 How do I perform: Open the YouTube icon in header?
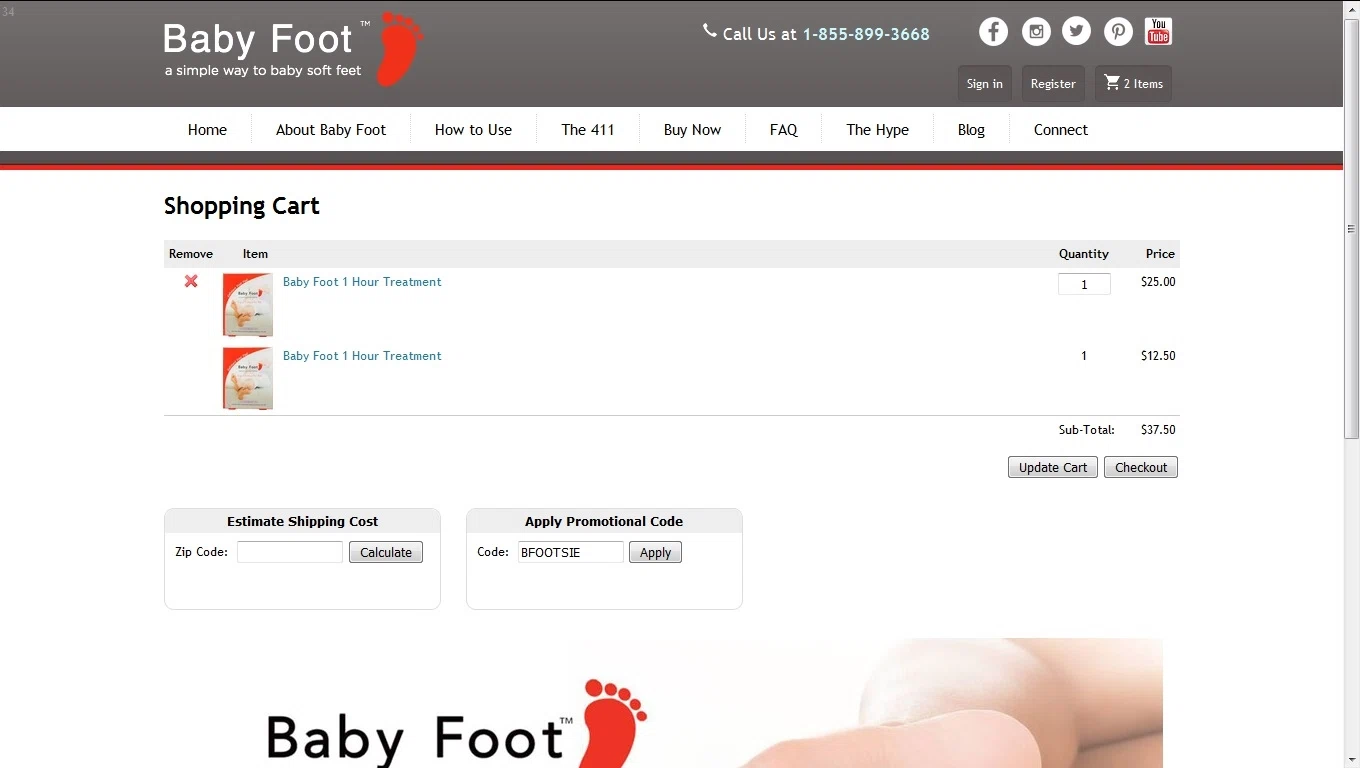(1158, 31)
